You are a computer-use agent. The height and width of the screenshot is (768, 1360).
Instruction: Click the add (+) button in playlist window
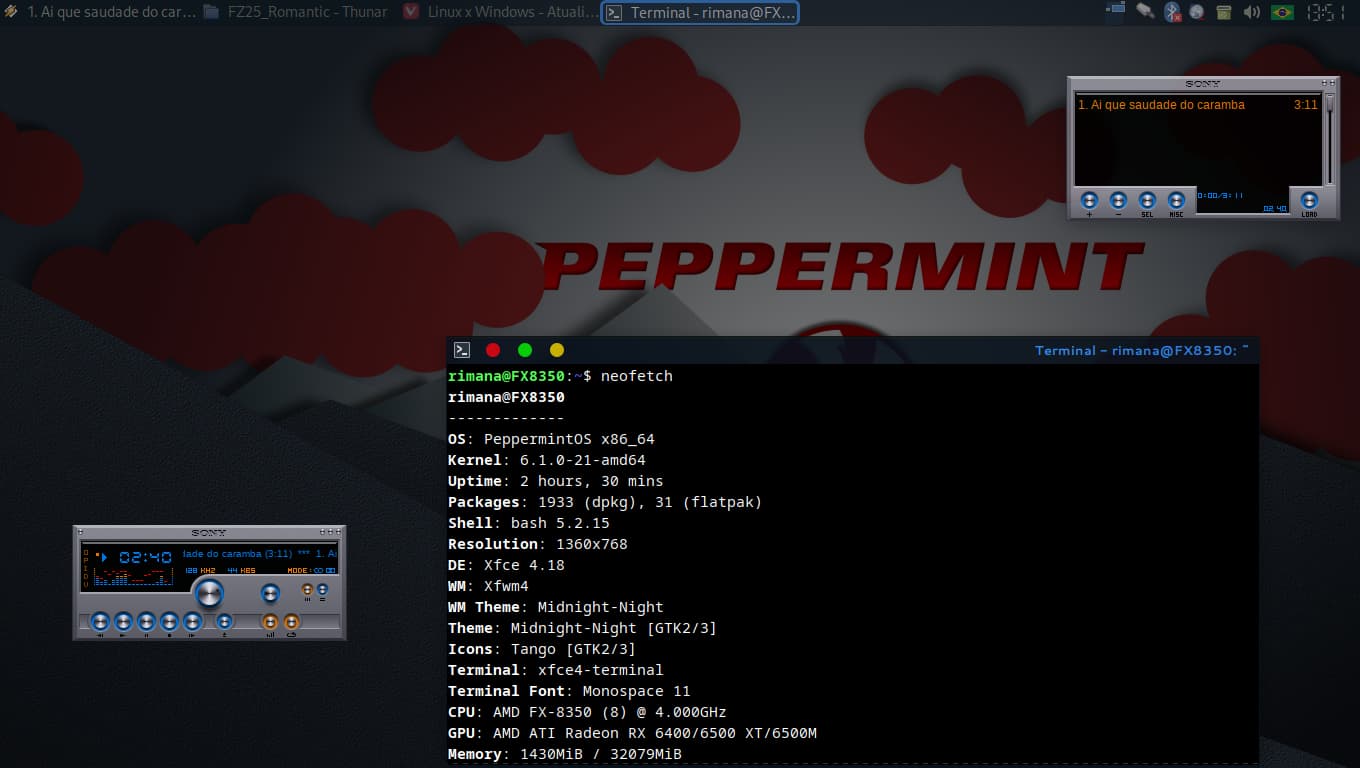pyautogui.click(x=1089, y=200)
